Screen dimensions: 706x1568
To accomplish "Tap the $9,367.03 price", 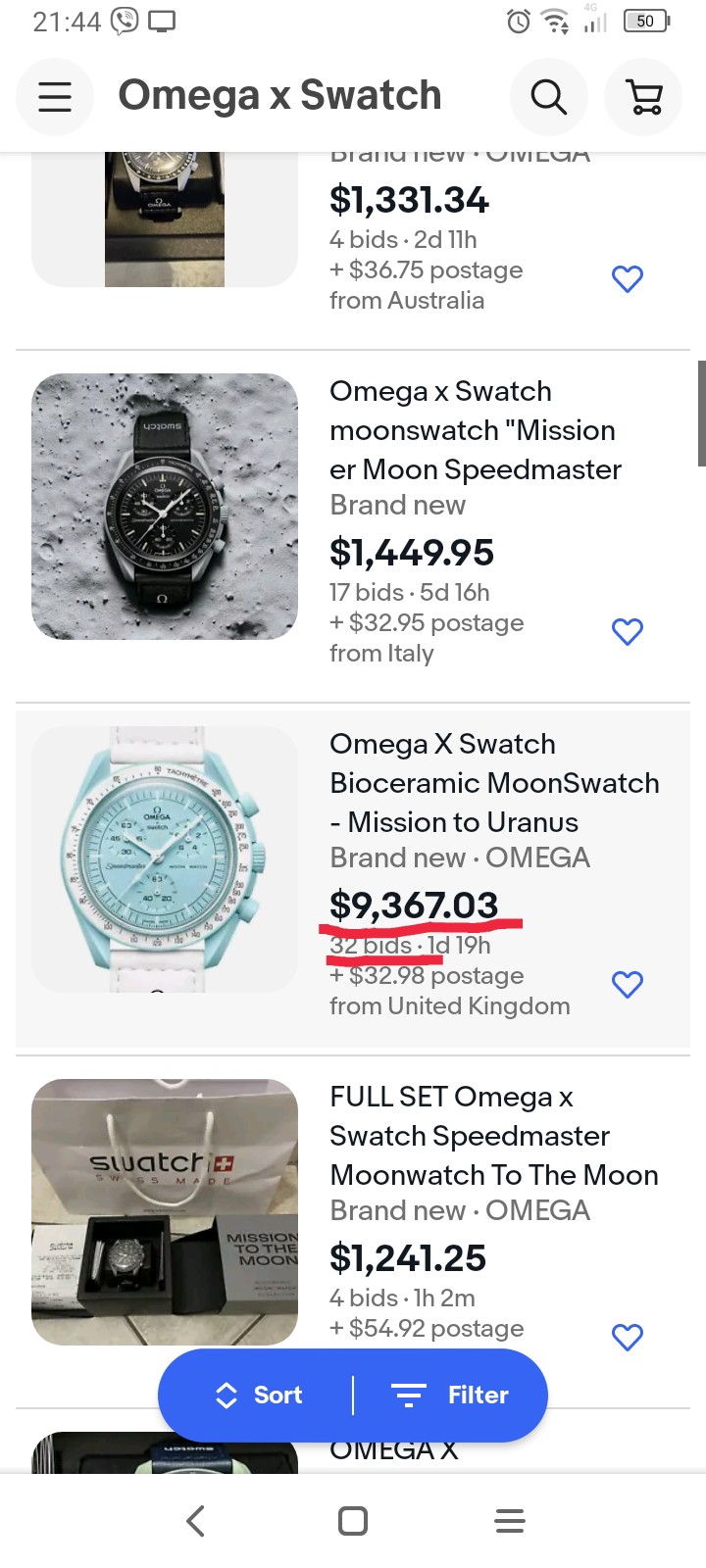I will tap(414, 906).
